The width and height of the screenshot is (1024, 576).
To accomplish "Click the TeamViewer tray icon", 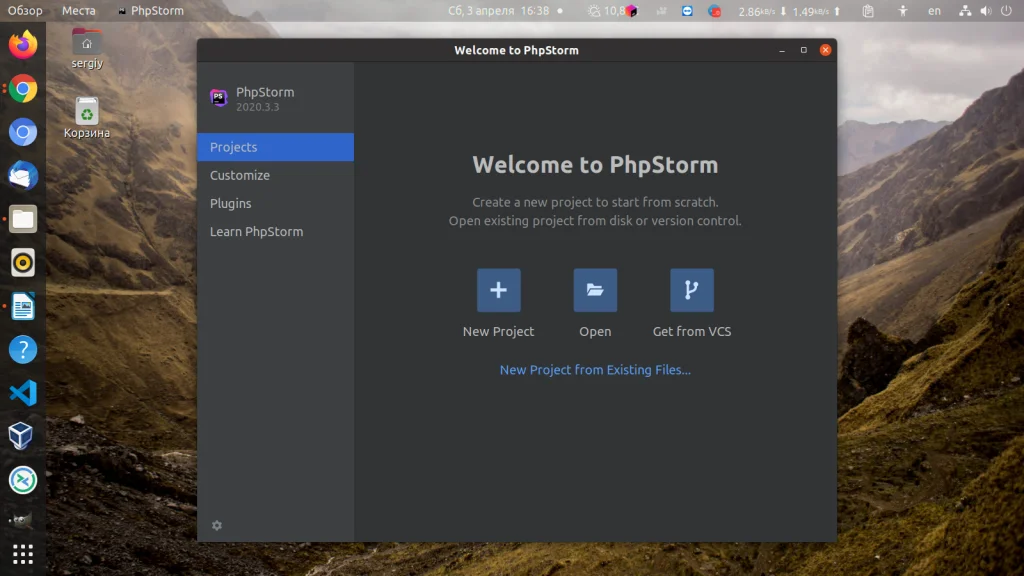I will tap(686, 11).
